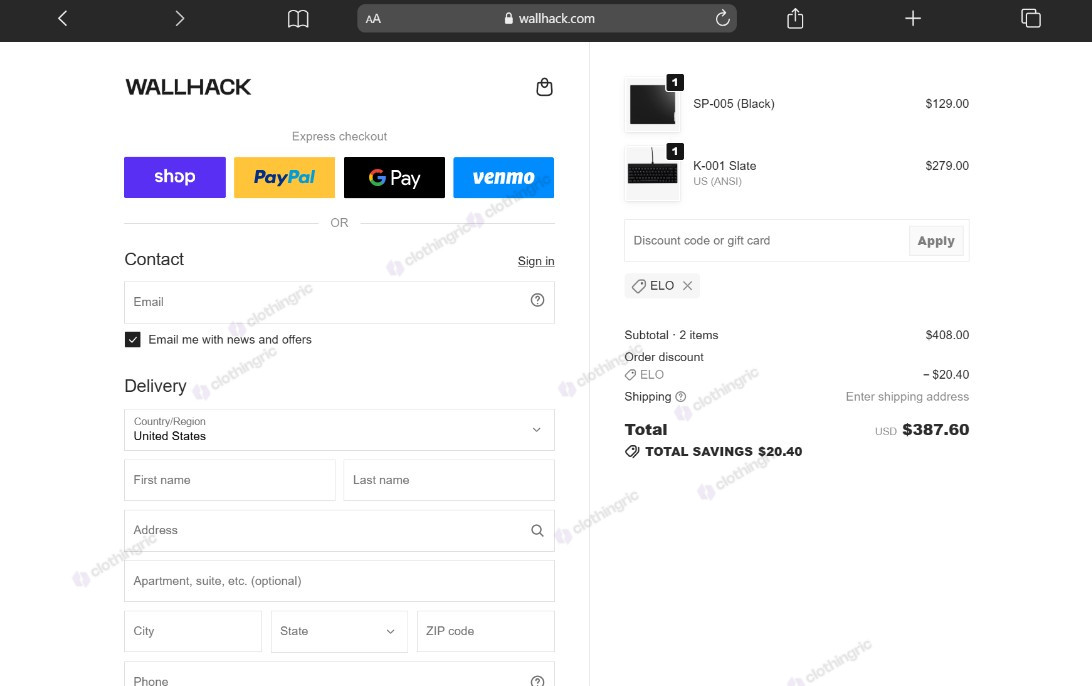Click the Last name field
This screenshot has height=686, width=1092.
[x=448, y=480]
